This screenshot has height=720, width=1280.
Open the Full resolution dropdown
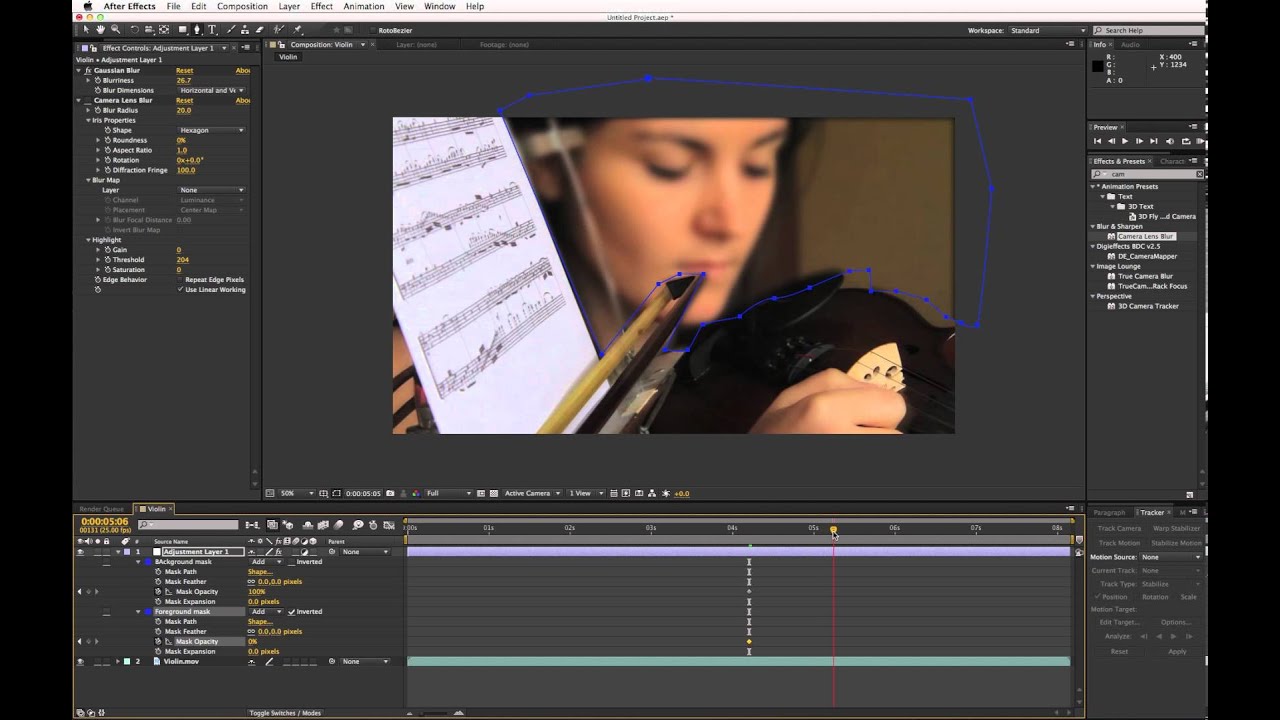[449, 493]
